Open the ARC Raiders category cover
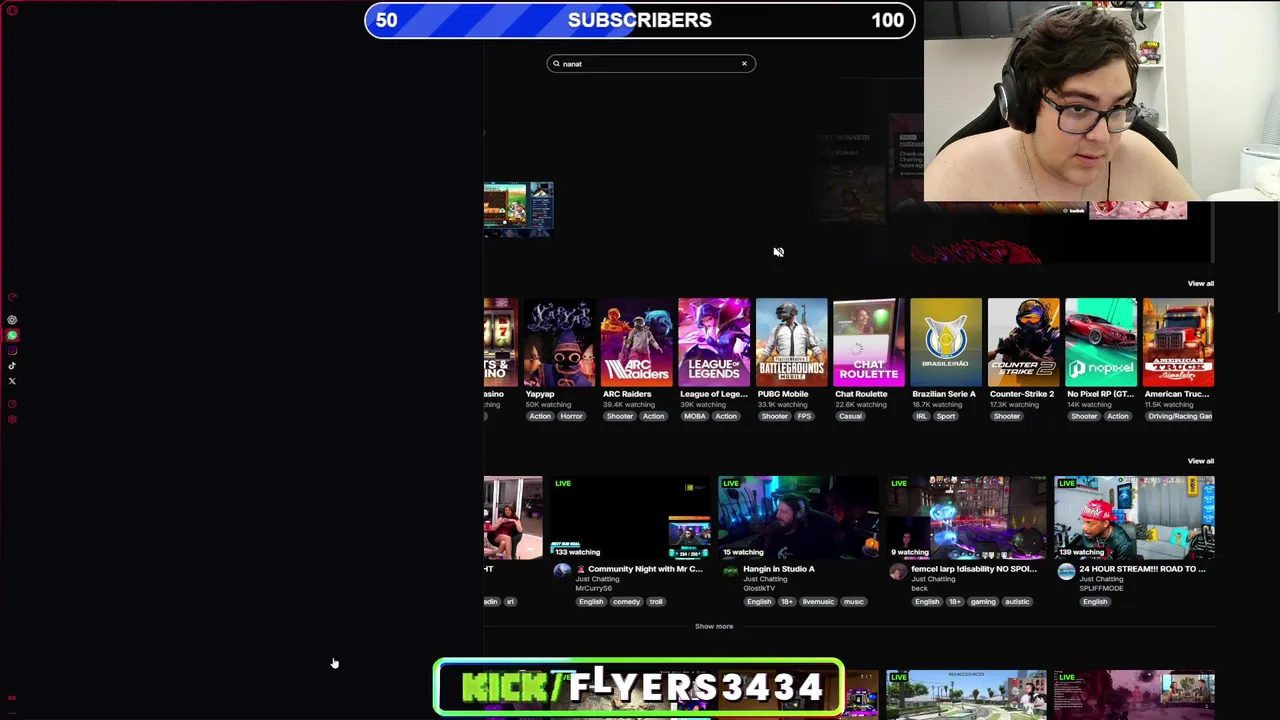This screenshot has width=1280, height=720. [x=636, y=342]
